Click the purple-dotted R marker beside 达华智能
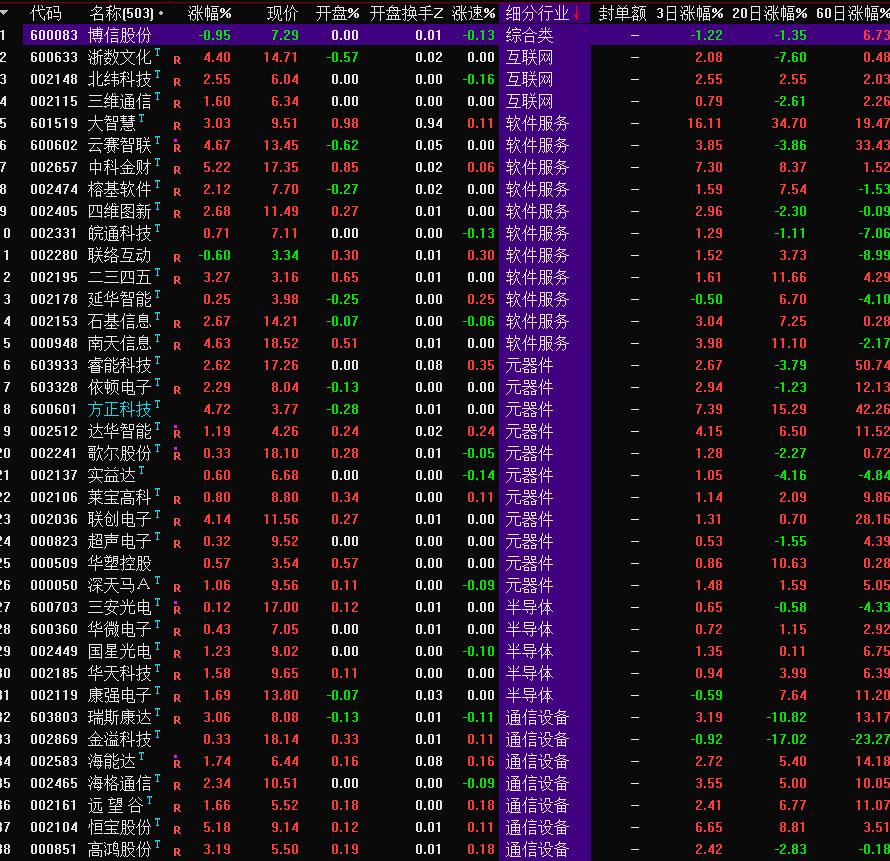Image resolution: width=890 pixels, height=861 pixels. click(x=177, y=432)
